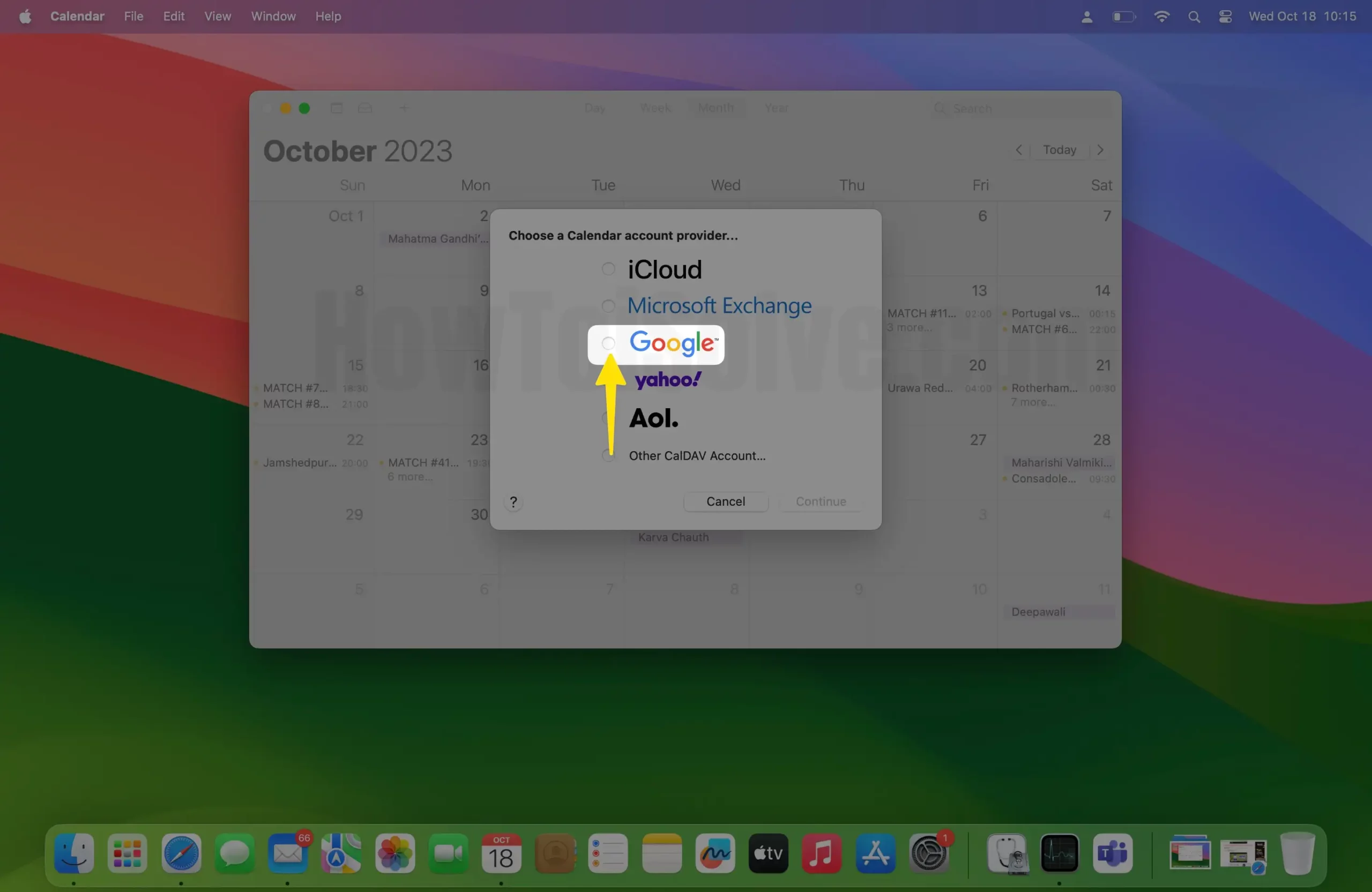Jump to Today in calendar

1059,150
